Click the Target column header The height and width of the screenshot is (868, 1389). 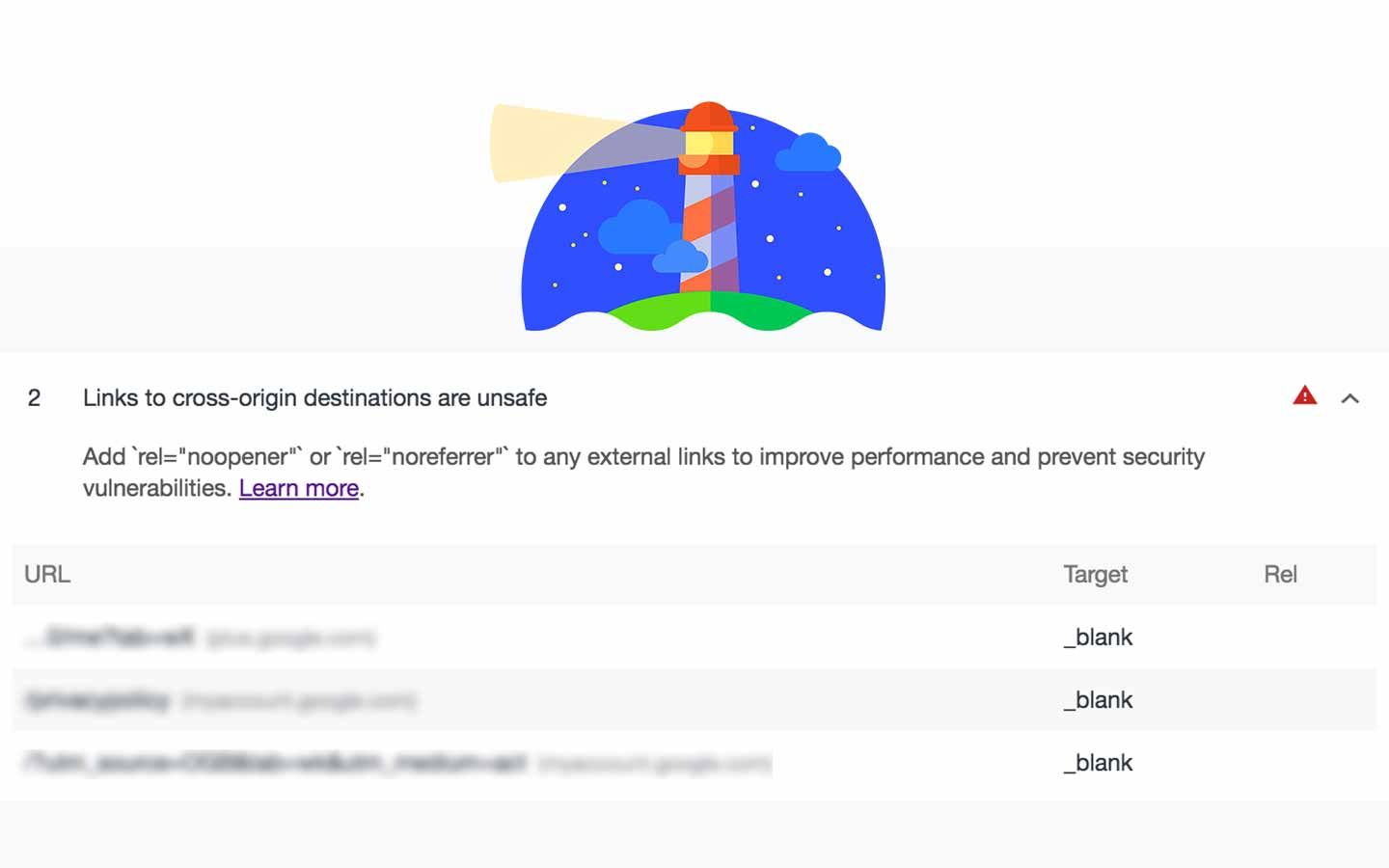(x=1096, y=575)
